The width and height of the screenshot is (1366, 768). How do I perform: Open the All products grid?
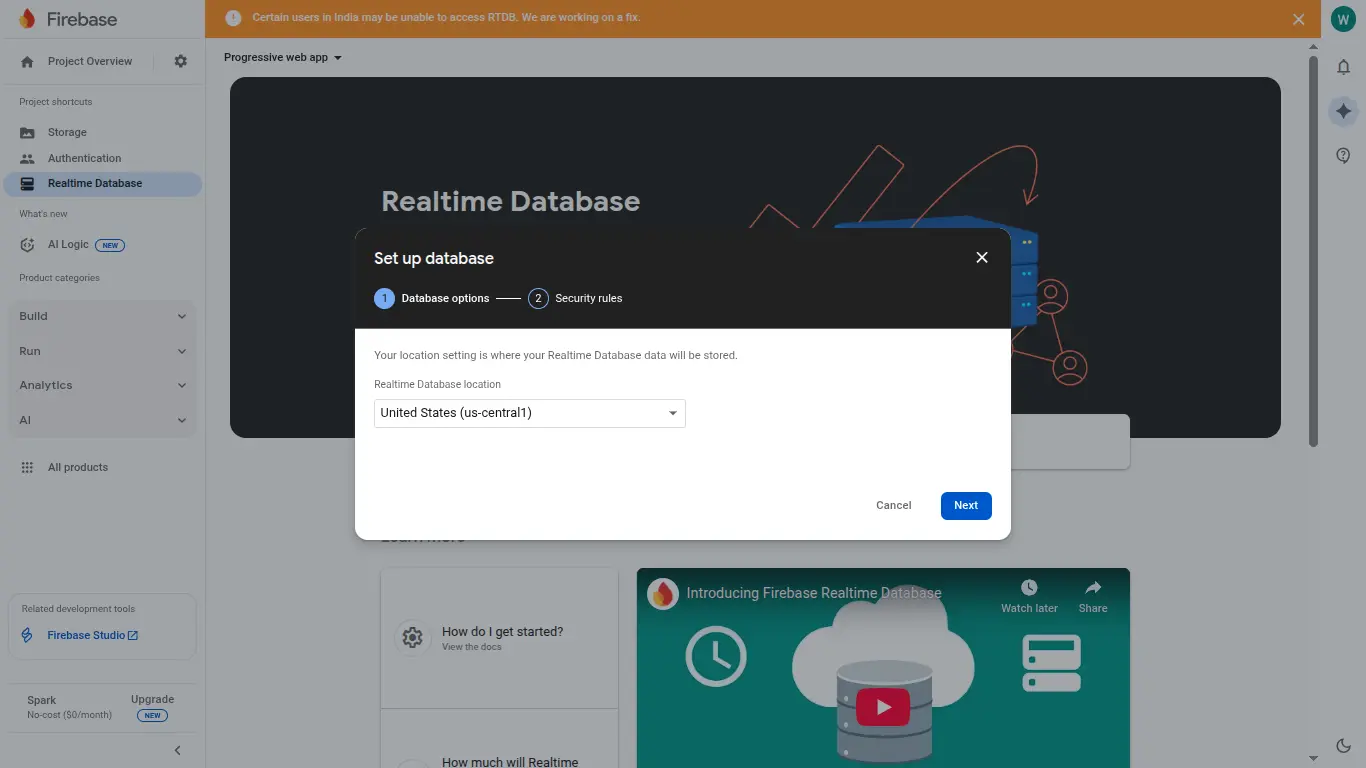(78, 467)
